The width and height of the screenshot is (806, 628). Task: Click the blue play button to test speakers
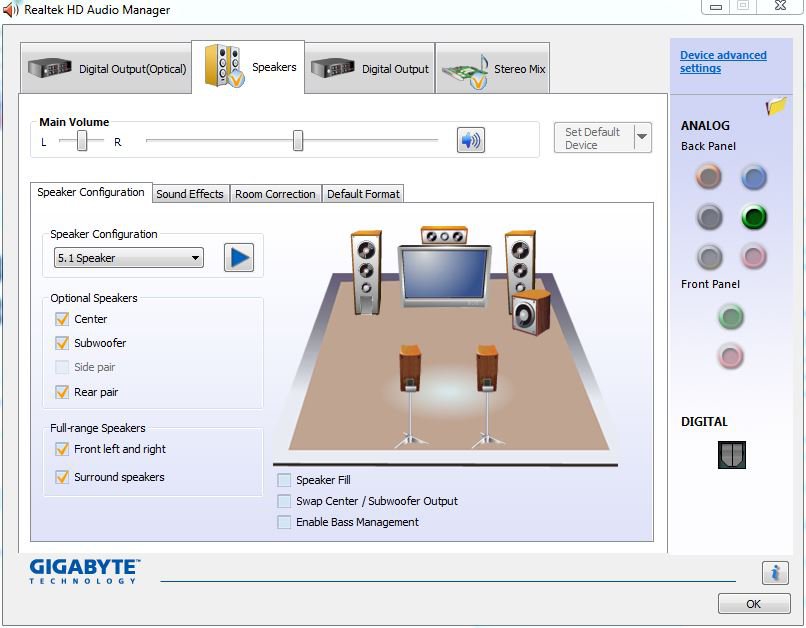coord(238,257)
